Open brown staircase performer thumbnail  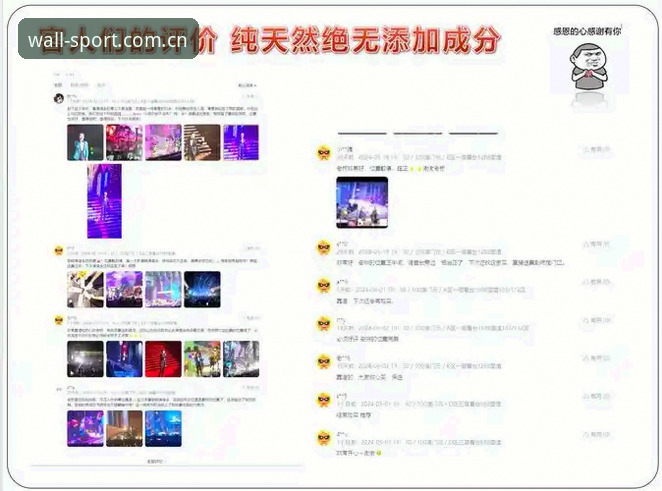[202, 142]
